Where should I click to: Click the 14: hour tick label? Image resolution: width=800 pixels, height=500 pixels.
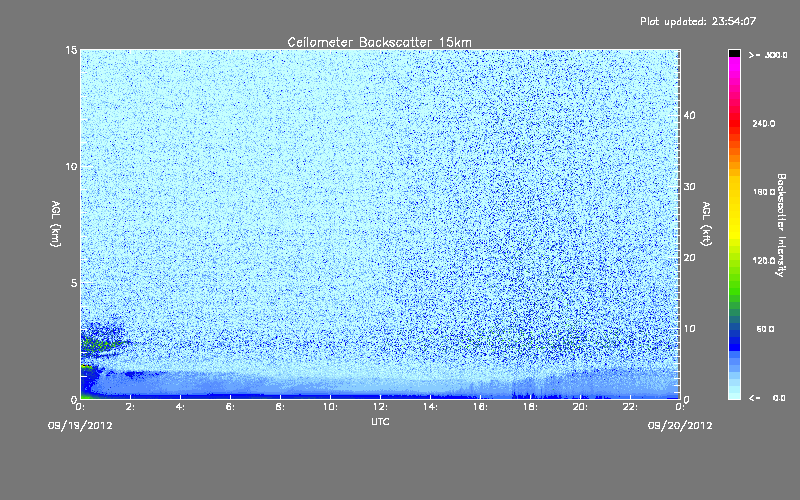(x=430, y=407)
